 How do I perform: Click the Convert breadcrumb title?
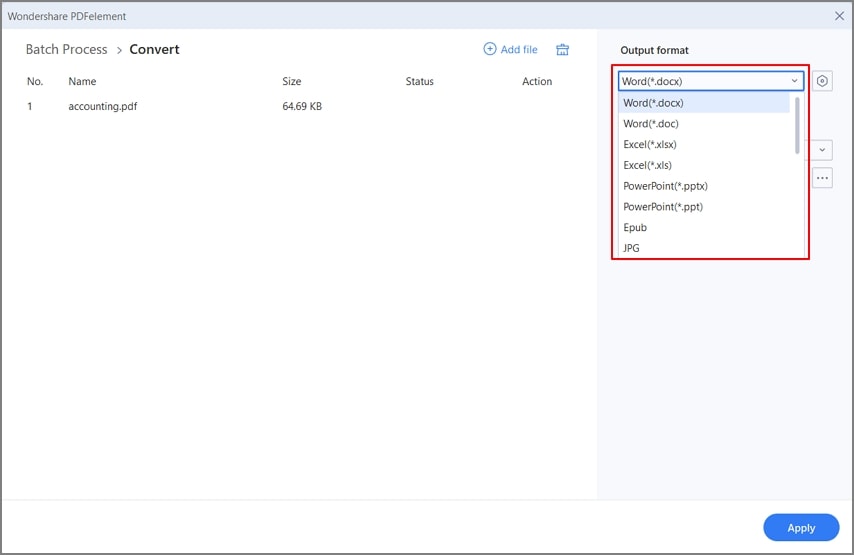pyautogui.click(x=154, y=50)
